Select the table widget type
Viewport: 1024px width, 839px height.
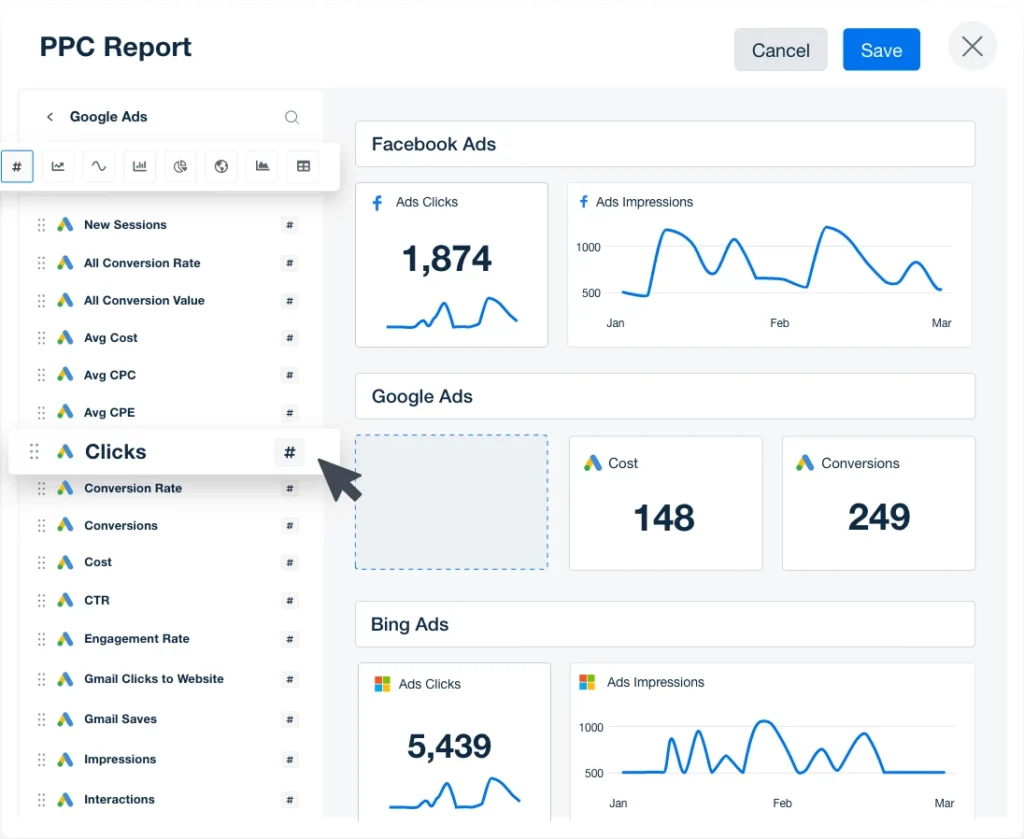tap(303, 166)
